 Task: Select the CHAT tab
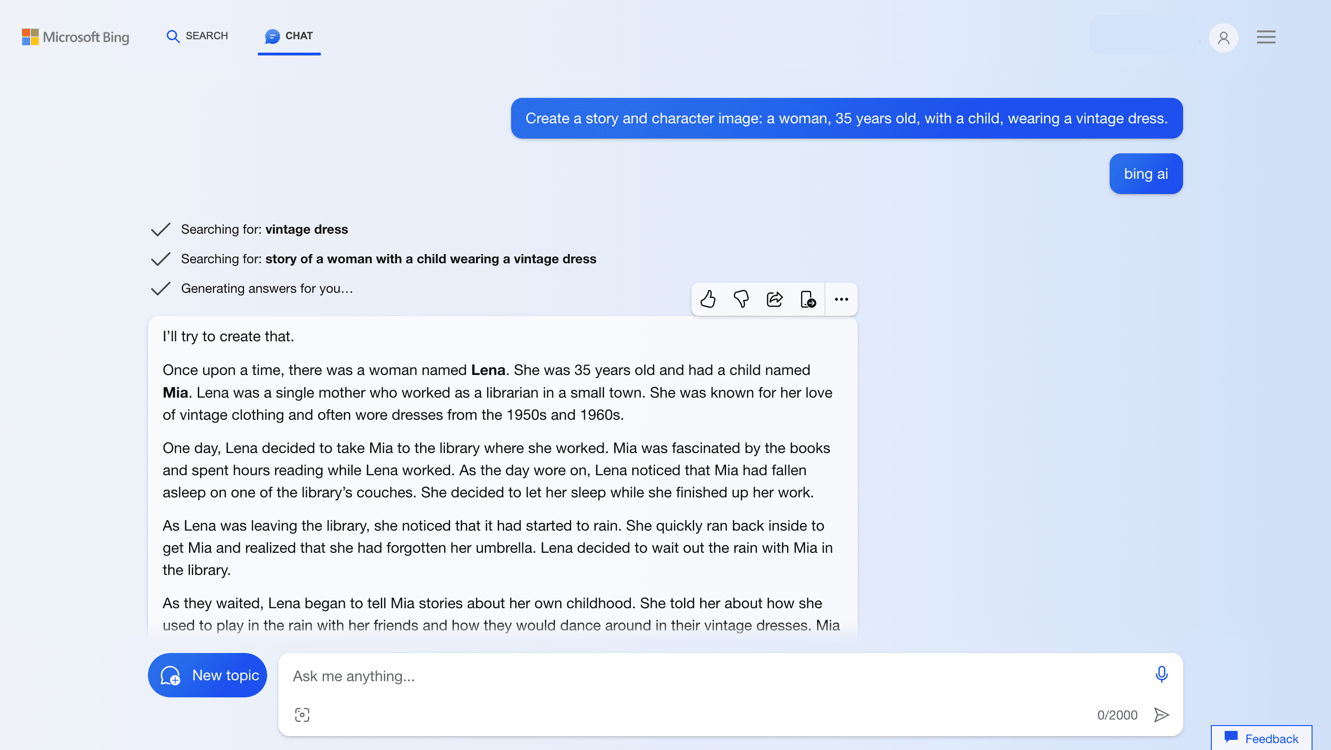[x=289, y=36]
